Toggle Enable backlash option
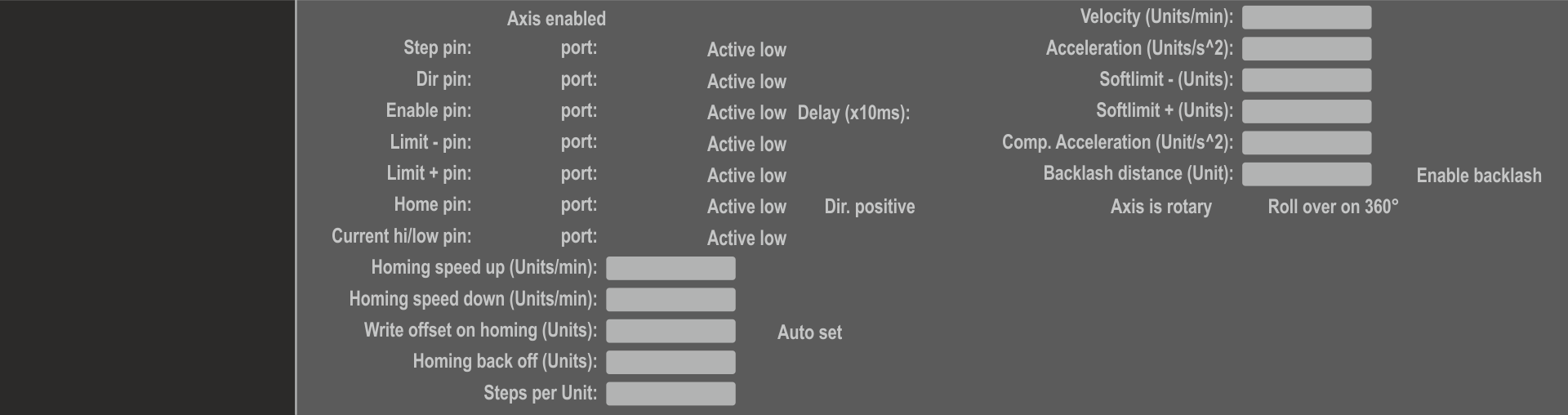Viewport: 1568px width, 415px height. tap(1478, 176)
